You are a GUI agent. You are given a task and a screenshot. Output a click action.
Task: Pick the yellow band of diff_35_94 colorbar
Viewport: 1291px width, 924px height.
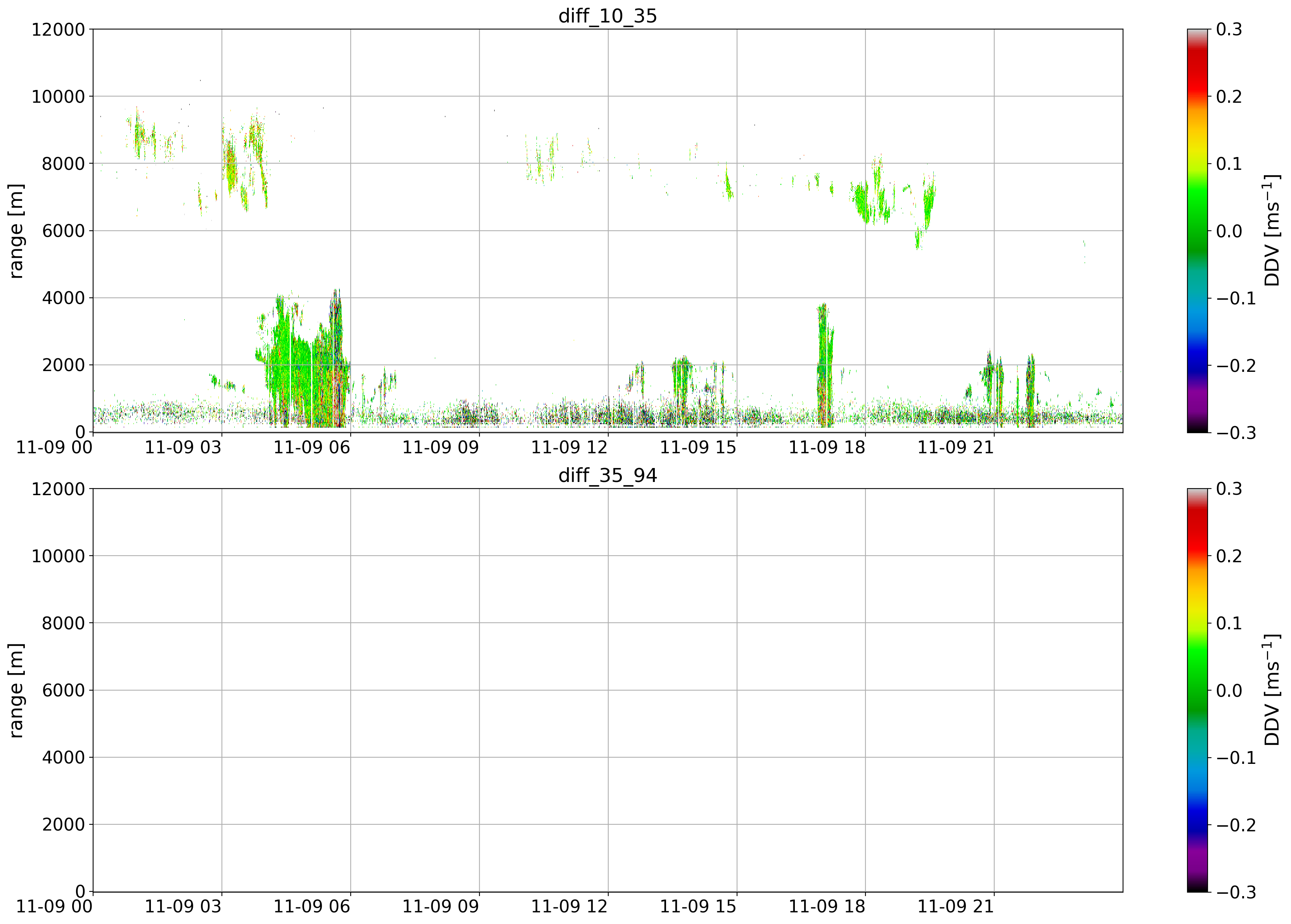click(1197, 606)
